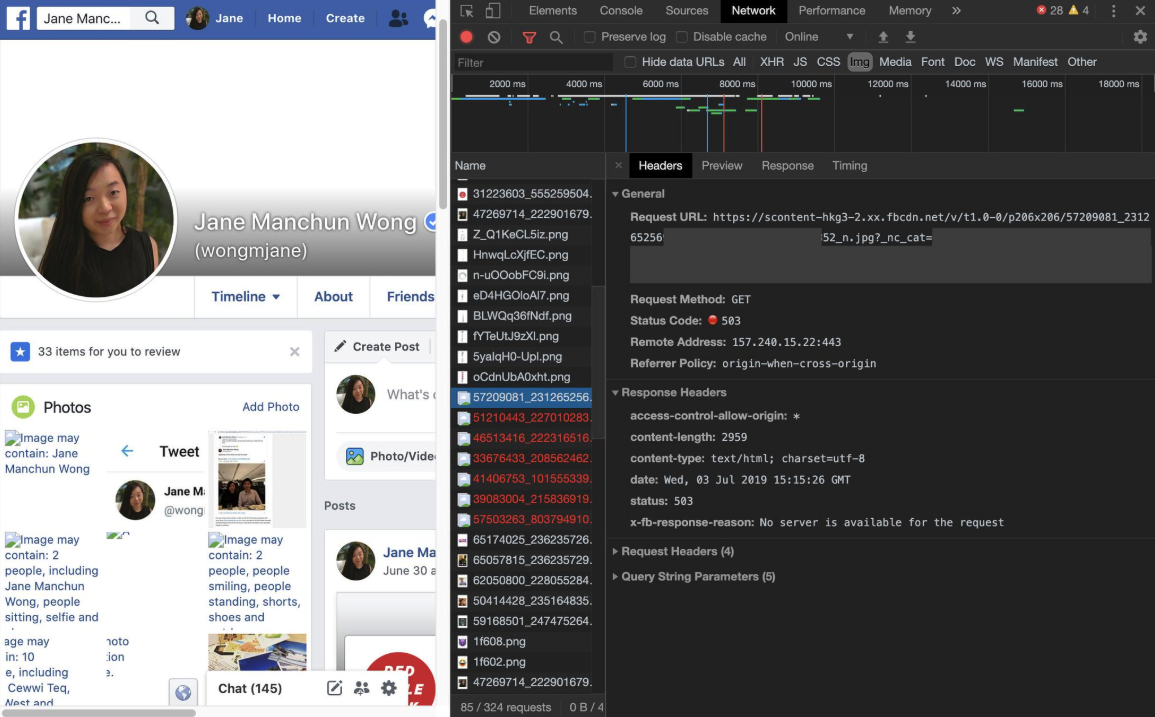Click the yellow warning count badge
The height and width of the screenshot is (717, 1155).
(x=1078, y=10)
